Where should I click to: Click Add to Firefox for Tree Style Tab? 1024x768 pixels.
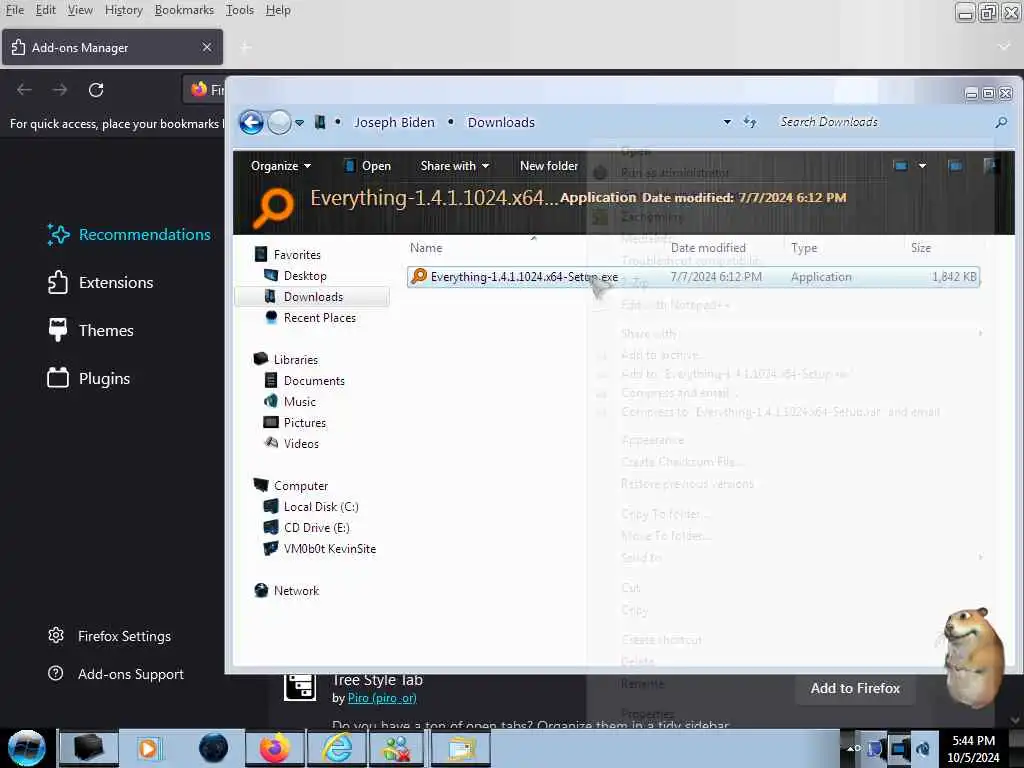pyautogui.click(x=855, y=688)
